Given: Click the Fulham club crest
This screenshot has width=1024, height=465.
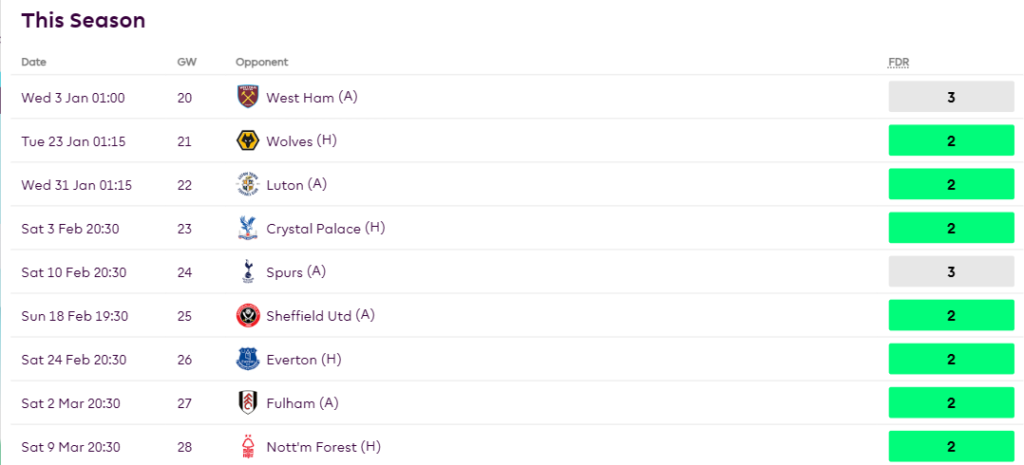Looking at the screenshot, I should (247, 403).
